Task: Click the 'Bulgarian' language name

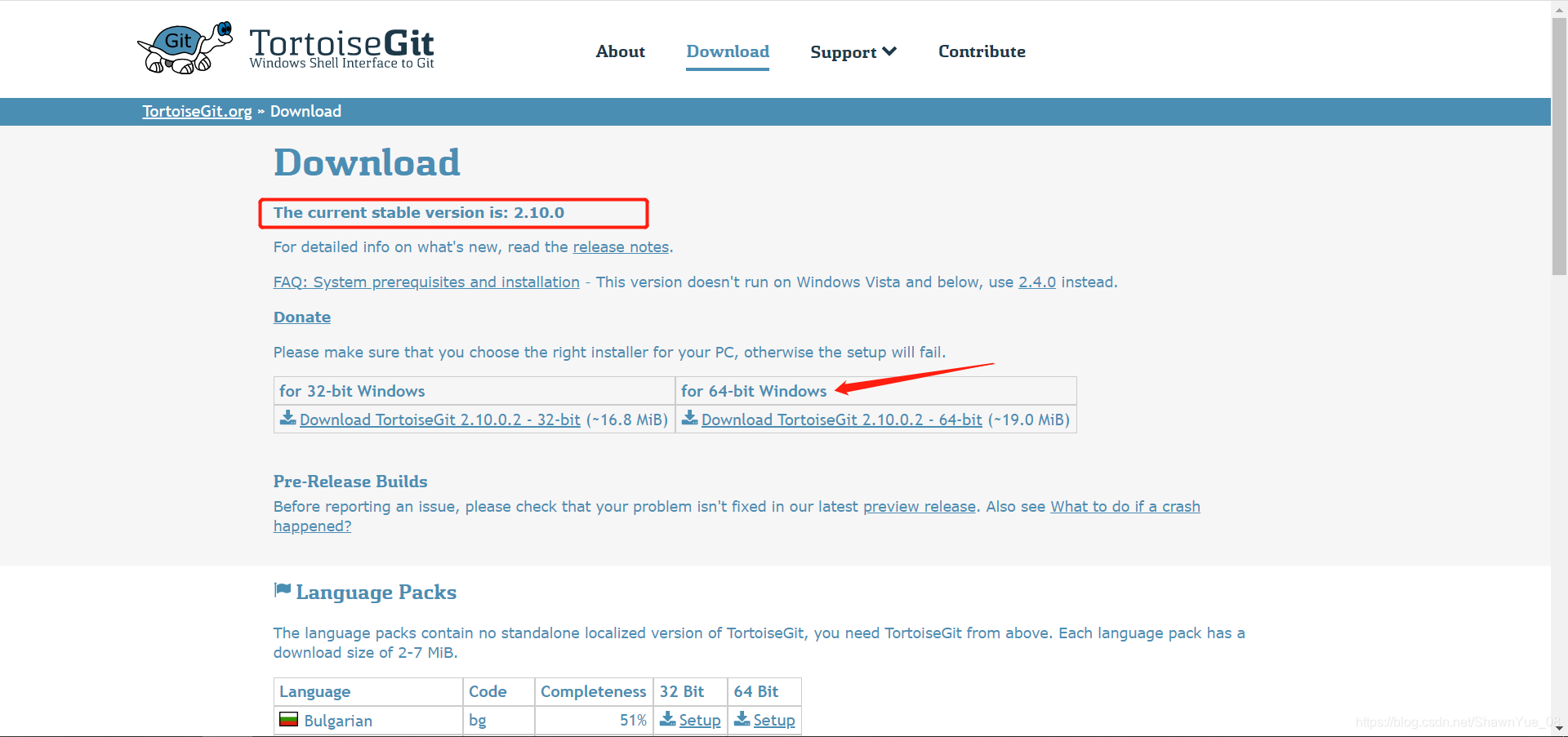Action: (338, 721)
